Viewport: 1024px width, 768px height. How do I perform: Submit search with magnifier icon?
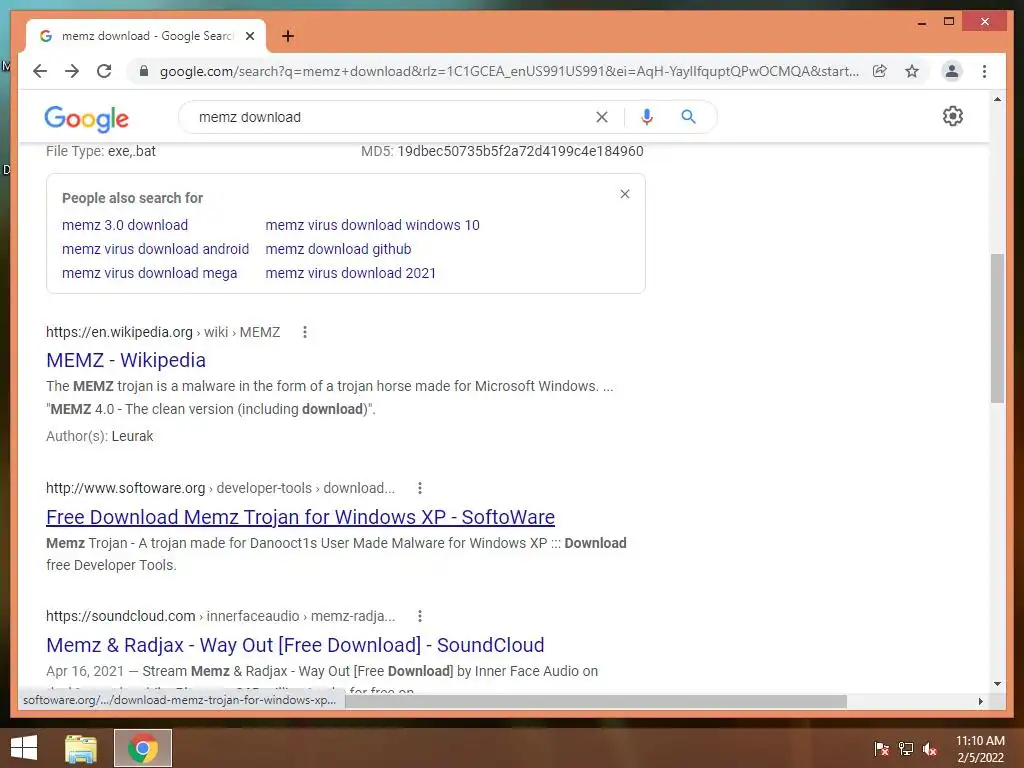688,117
